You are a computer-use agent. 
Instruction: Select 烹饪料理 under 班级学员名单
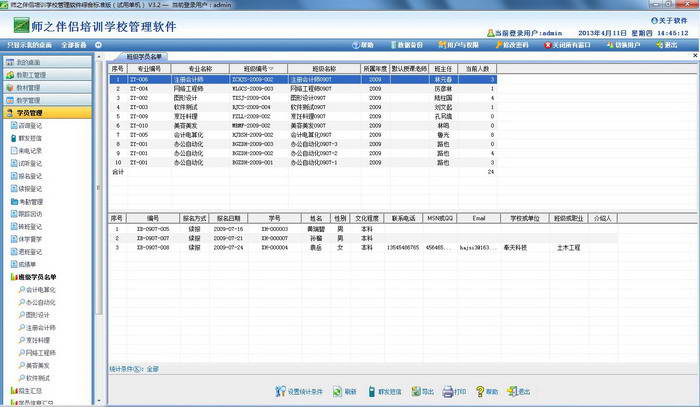34,340
